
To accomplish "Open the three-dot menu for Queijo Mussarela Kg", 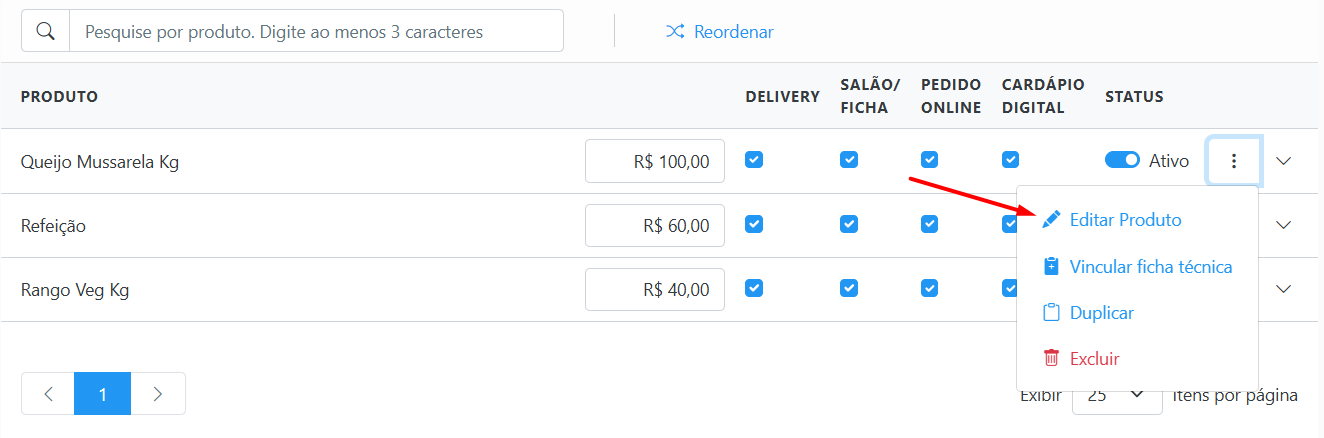I will pyautogui.click(x=1234, y=161).
